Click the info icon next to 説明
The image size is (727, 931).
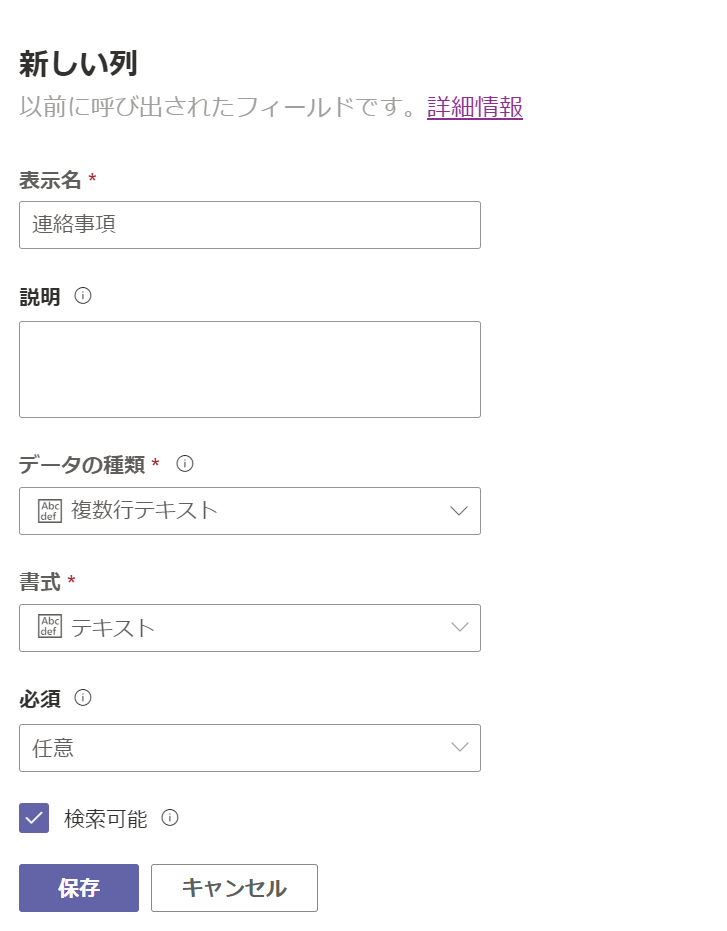coord(83,296)
